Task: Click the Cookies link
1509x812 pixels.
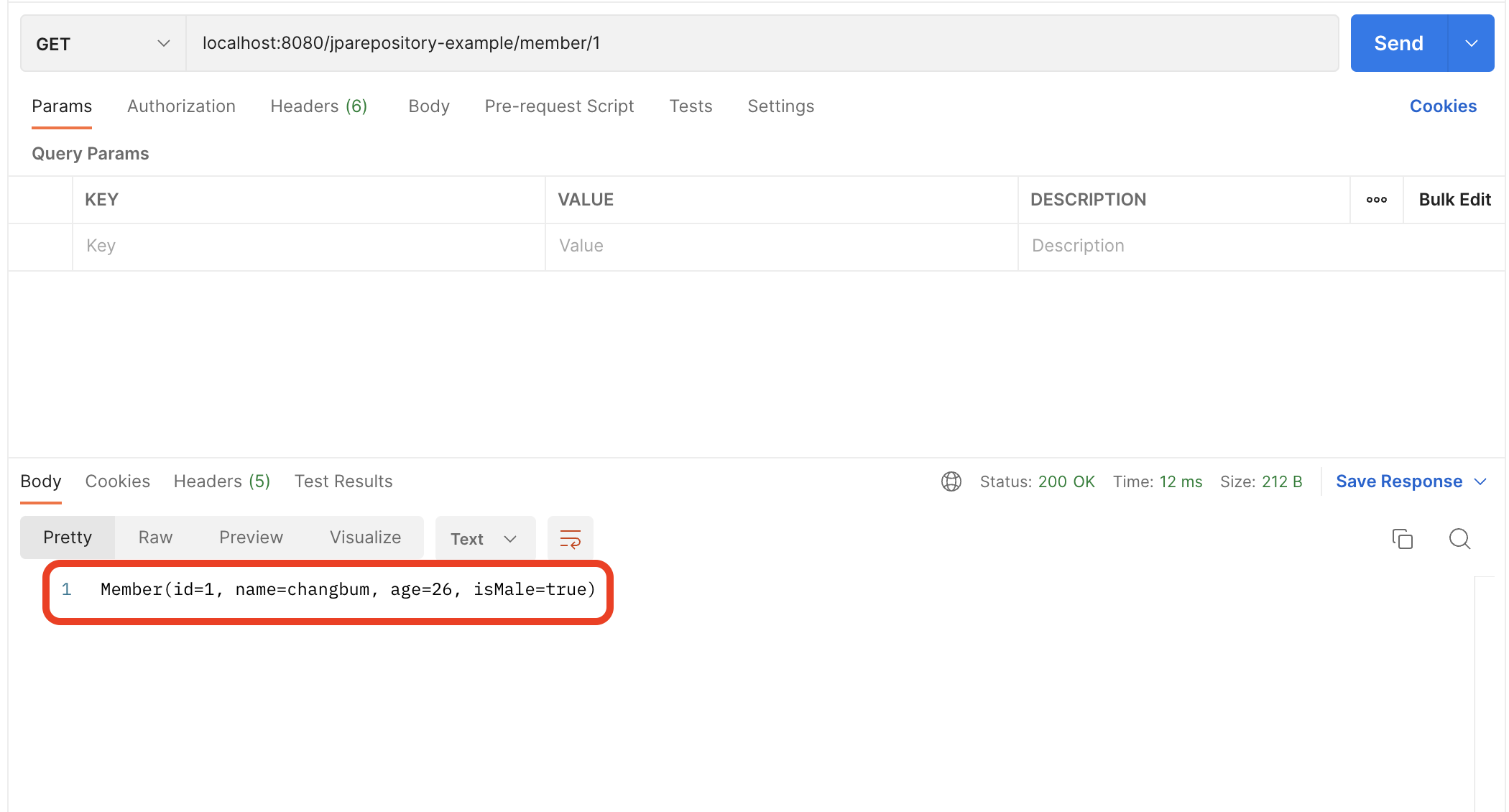Action: 1442,106
